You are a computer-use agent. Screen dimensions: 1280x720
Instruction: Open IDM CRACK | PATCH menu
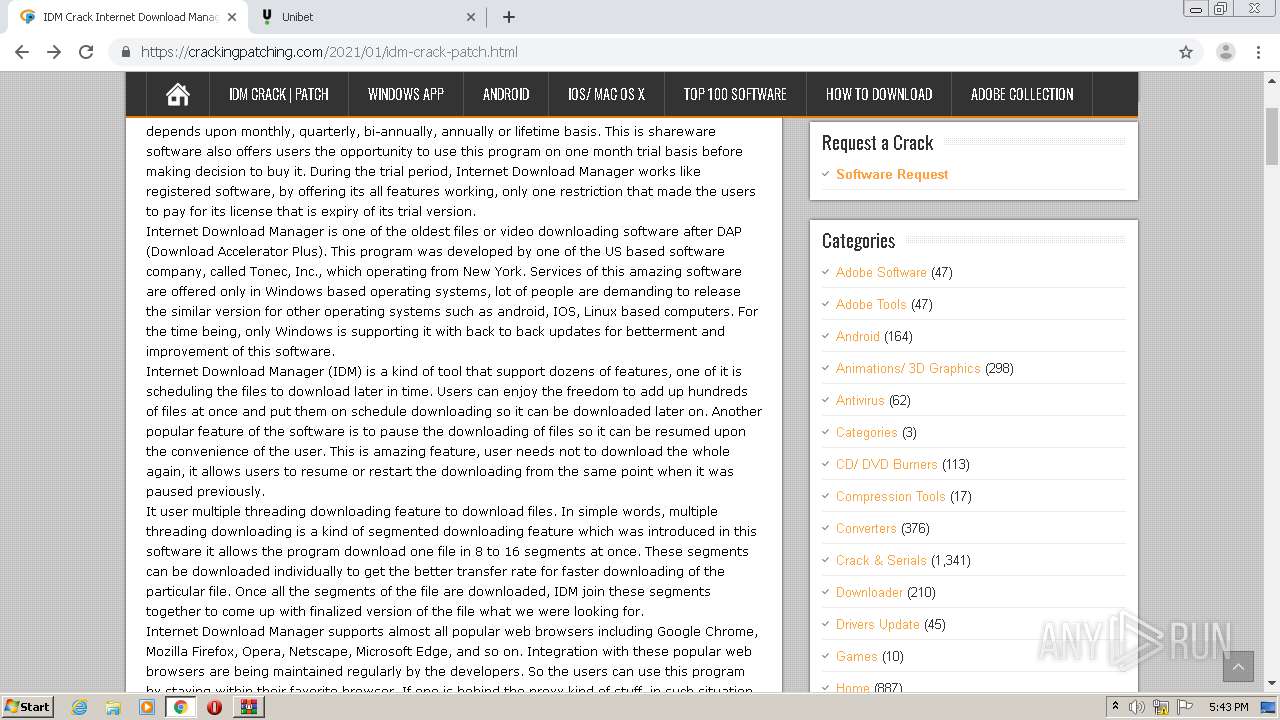pos(279,94)
